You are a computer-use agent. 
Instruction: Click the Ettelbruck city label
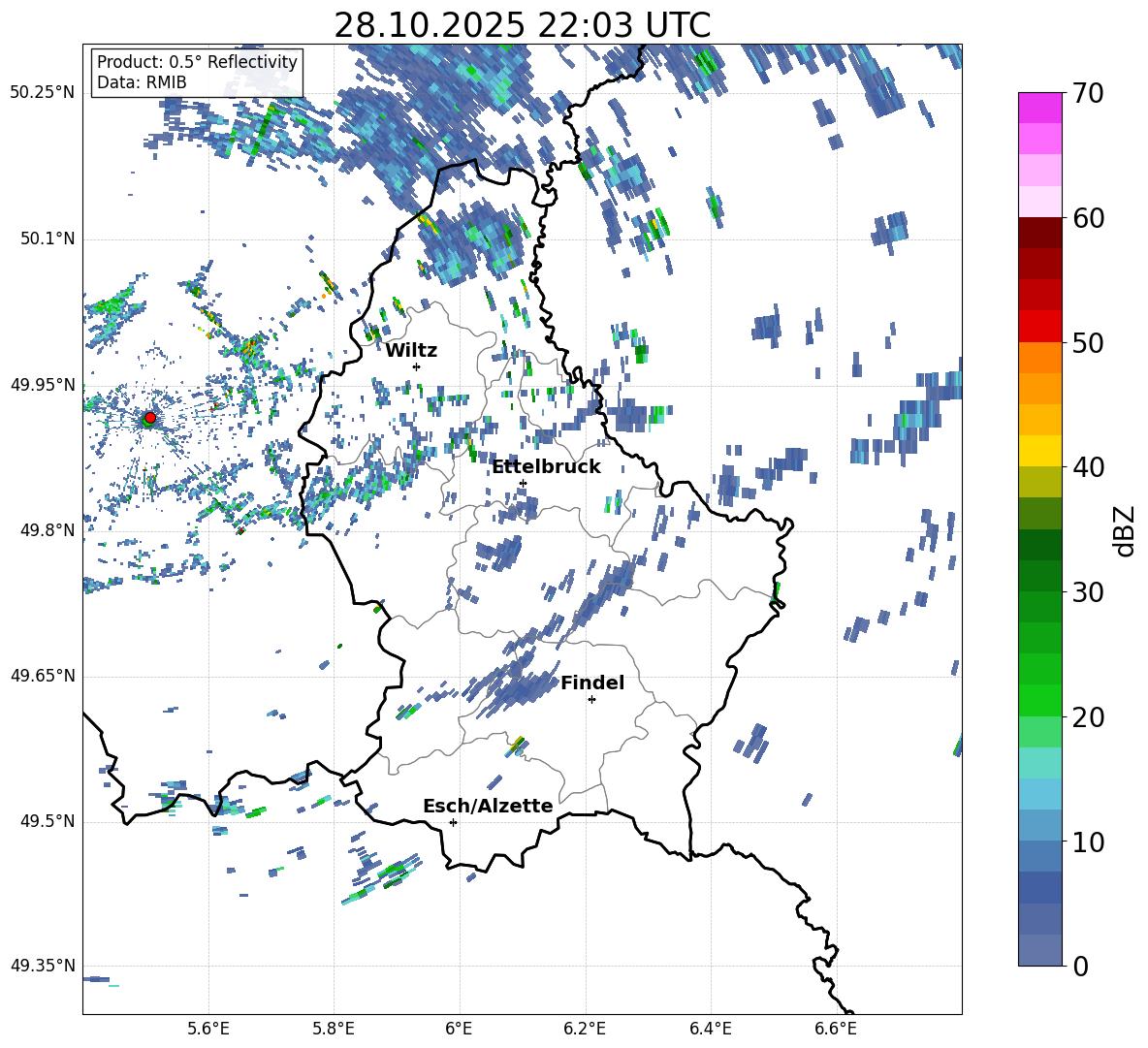[x=546, y=467]
